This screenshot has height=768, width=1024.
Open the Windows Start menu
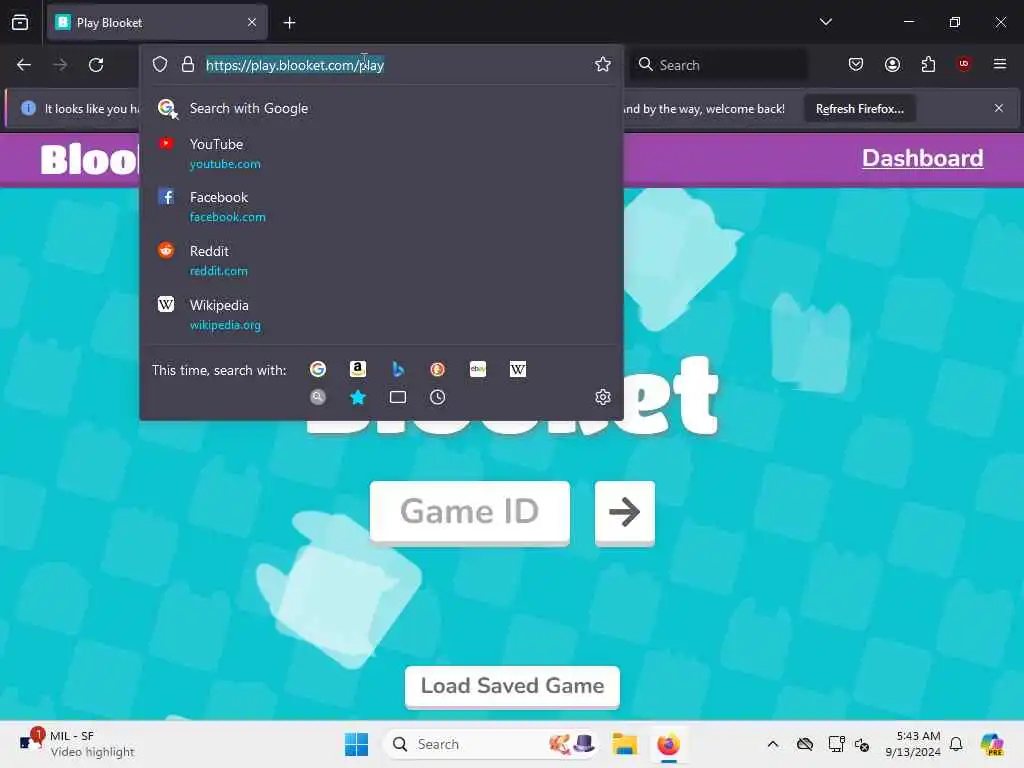(357, 744)
